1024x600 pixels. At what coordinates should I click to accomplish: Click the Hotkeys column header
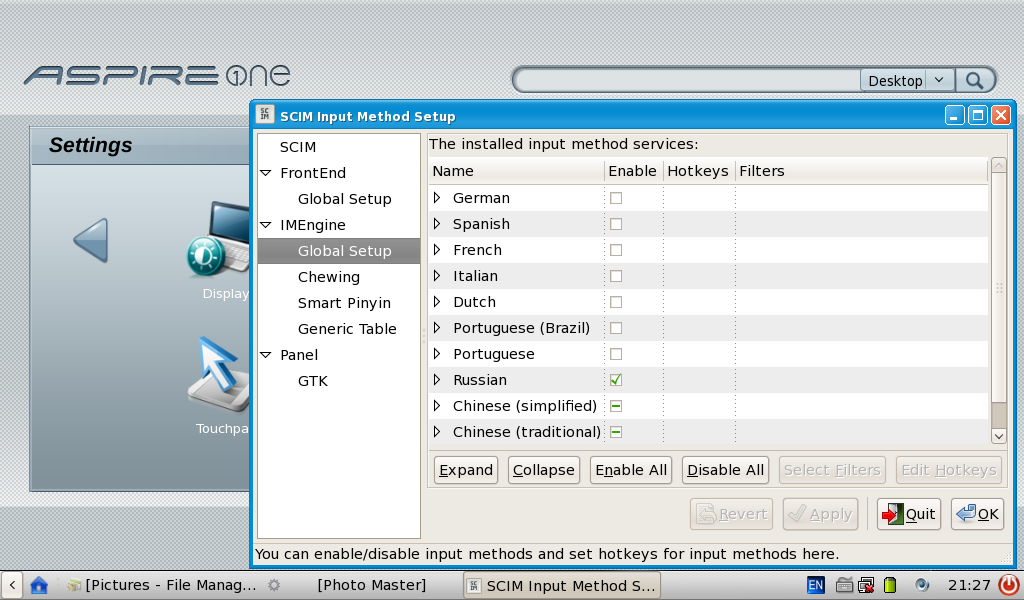click(x=699, y=171)
